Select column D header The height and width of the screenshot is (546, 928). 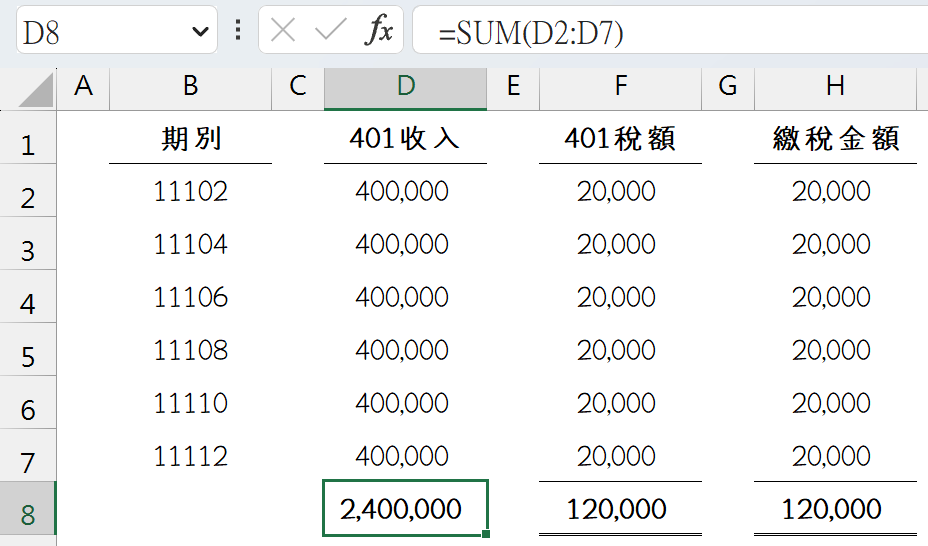405,87
